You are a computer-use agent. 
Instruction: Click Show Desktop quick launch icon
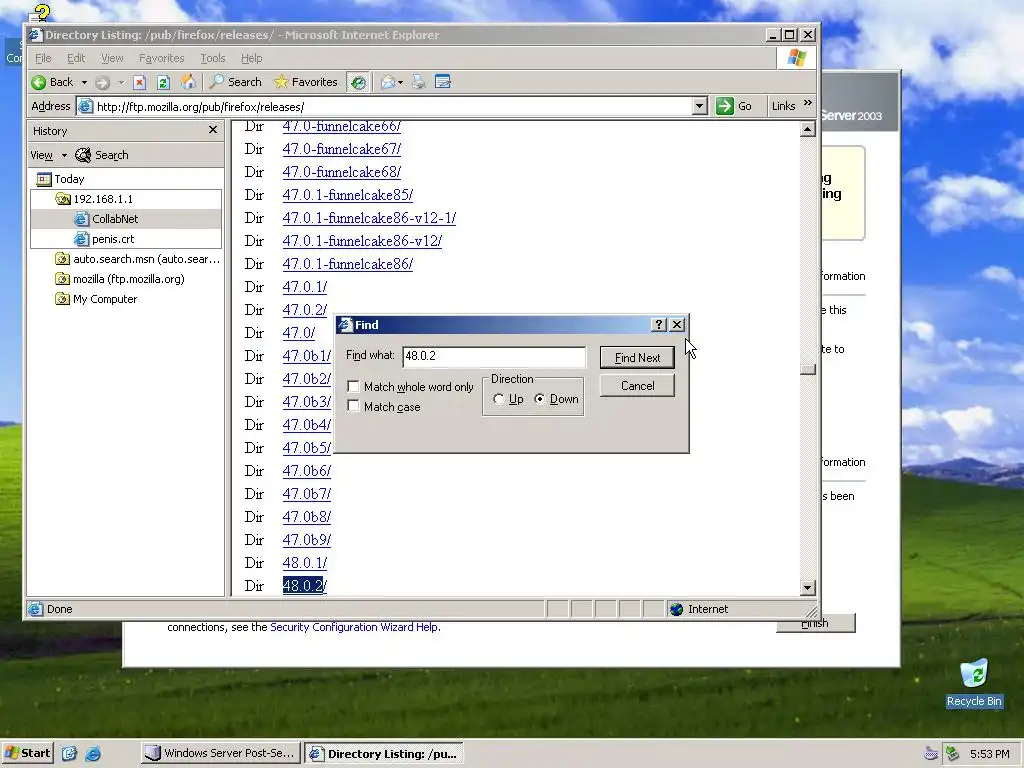[69, 754]
